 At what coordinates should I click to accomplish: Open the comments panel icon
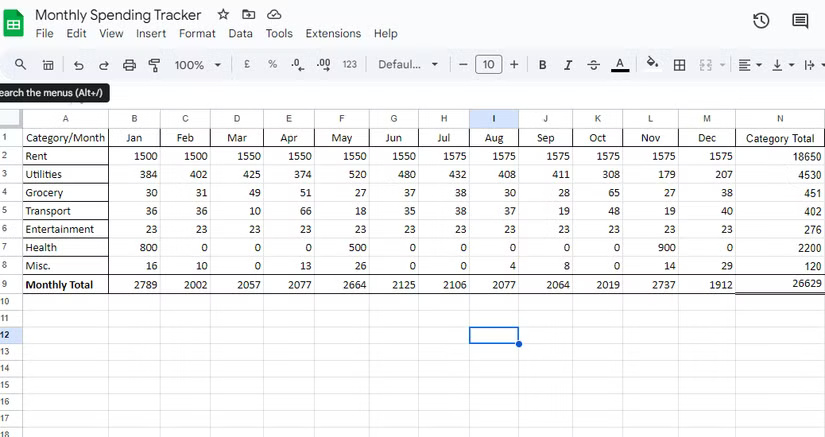pyautogui.click(x=800, y=21)
